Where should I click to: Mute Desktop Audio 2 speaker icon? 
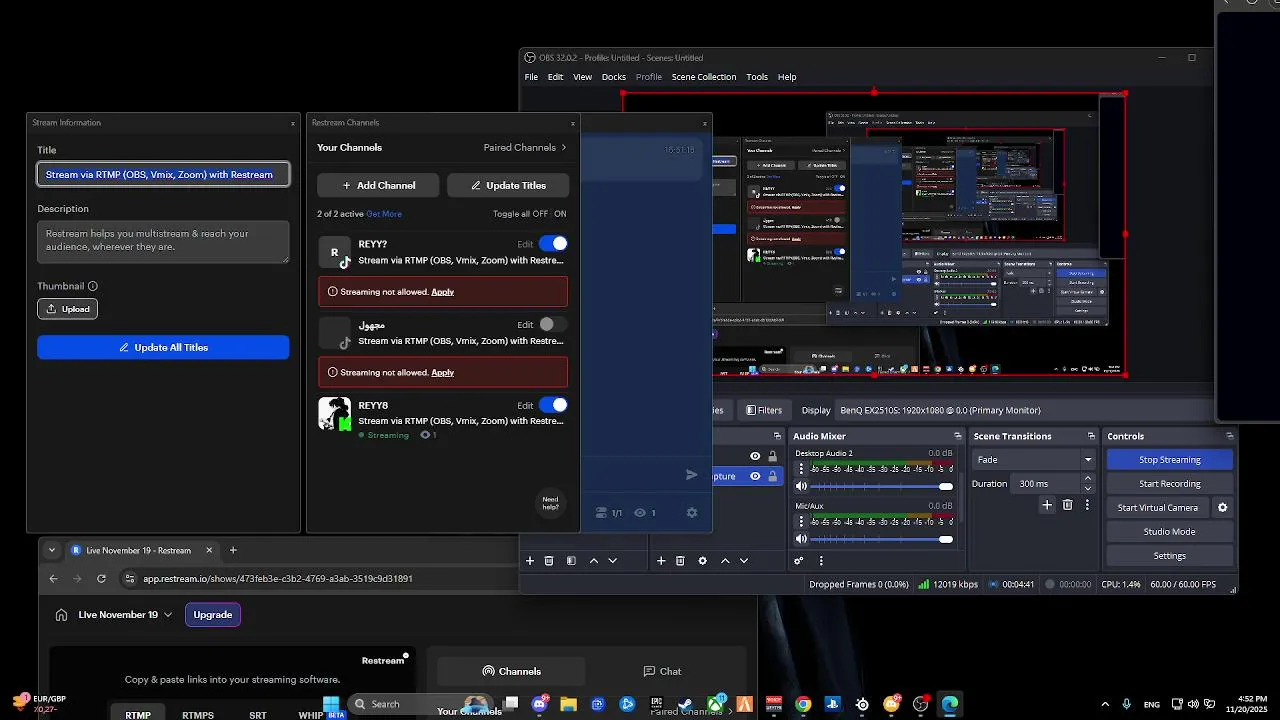click(x=801, y=486)
